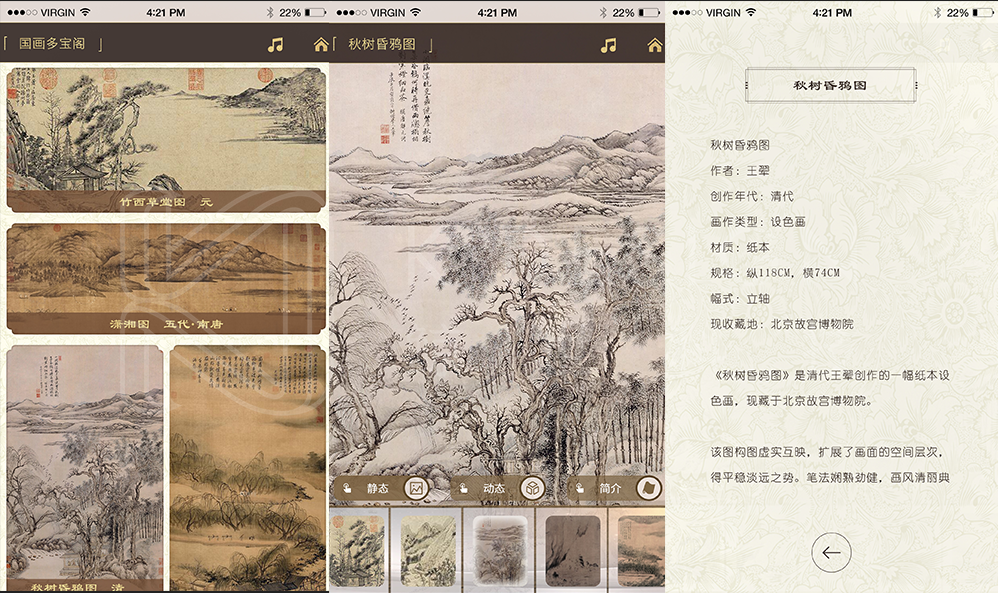The height and width of the screenshot is (593, 998).
Task: Open the golden willow landscape painting card
Action: (248, 469)
